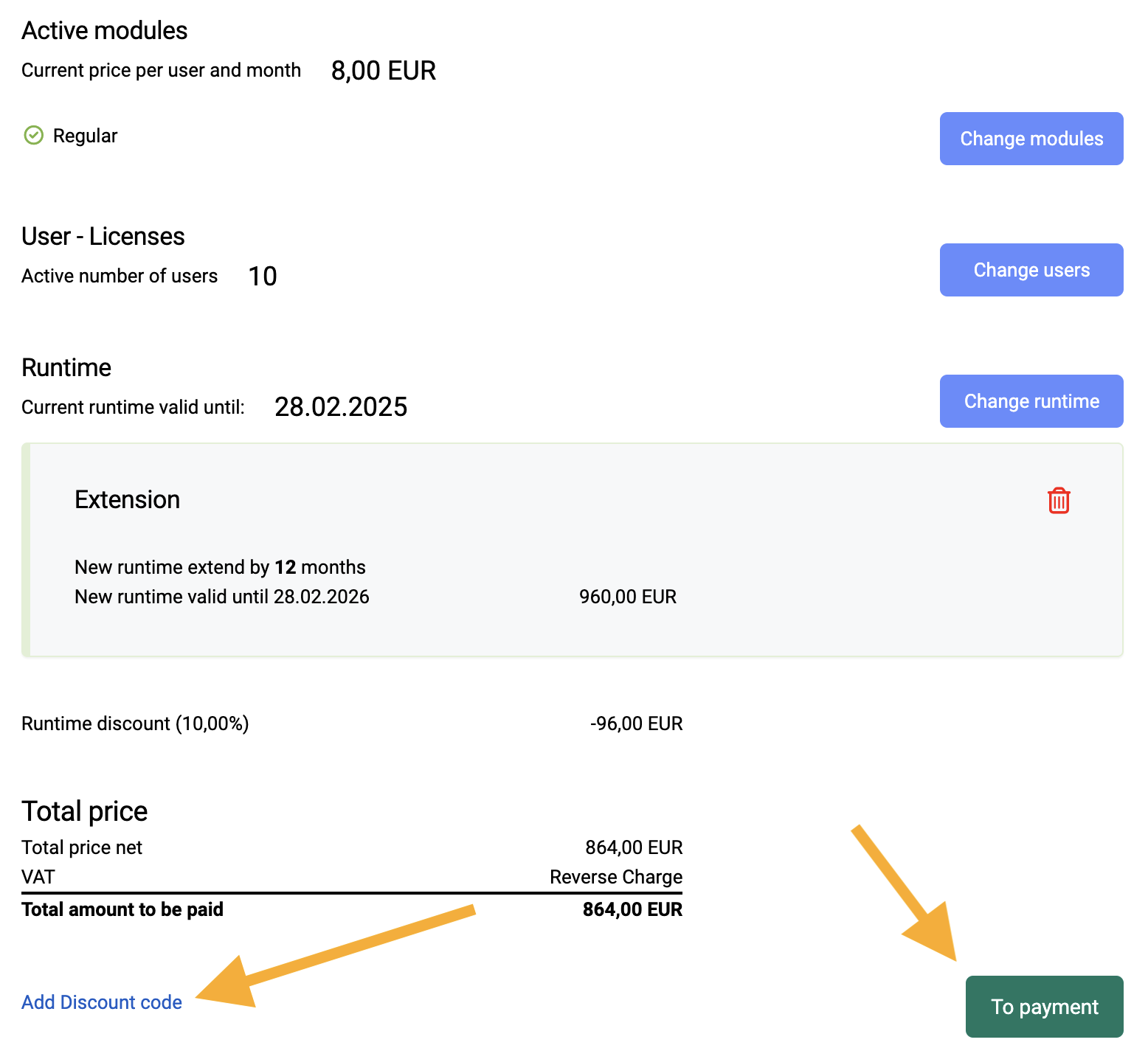Screen dimensions: 1148x1062
Task: Click 'Current runtime valid until:' label
Action: 134,407
